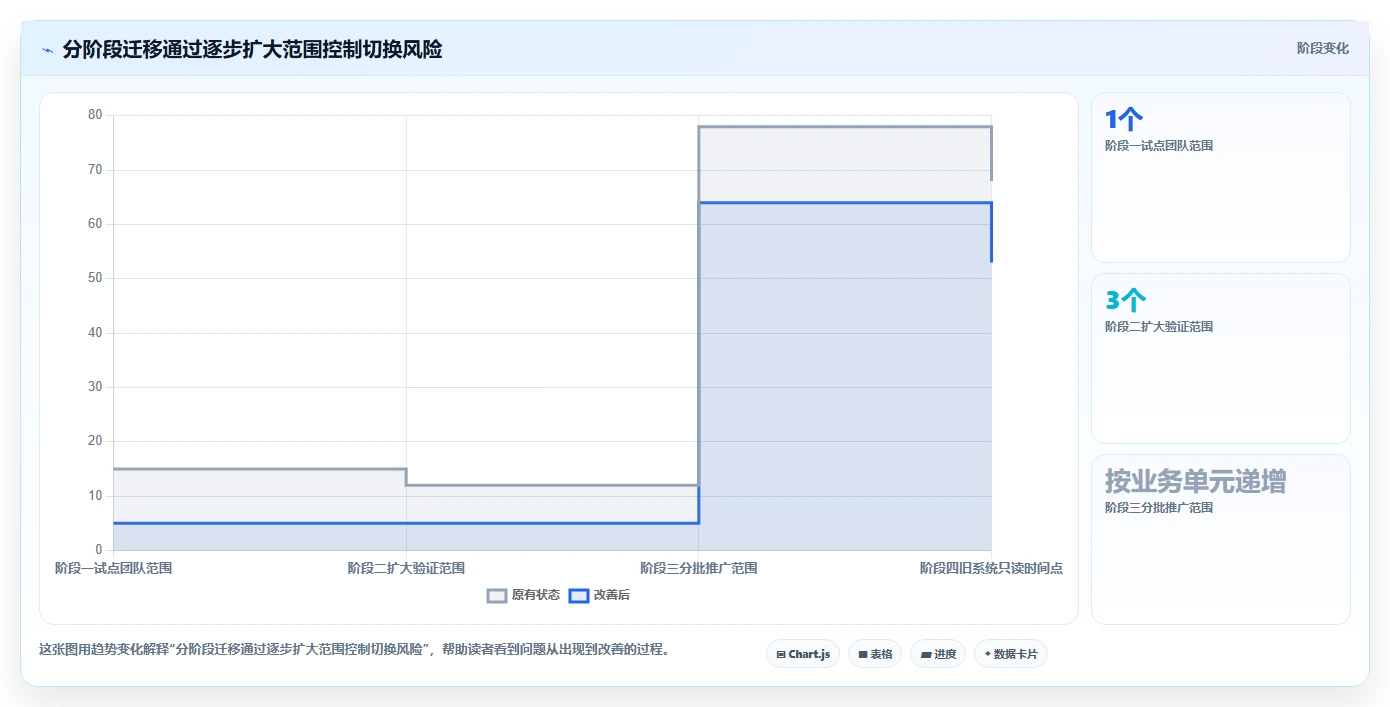The width and height of the screenshot is (1390, 707).
Task: Toggle the 原有状态 legend entry
Action: click(523, 595)
